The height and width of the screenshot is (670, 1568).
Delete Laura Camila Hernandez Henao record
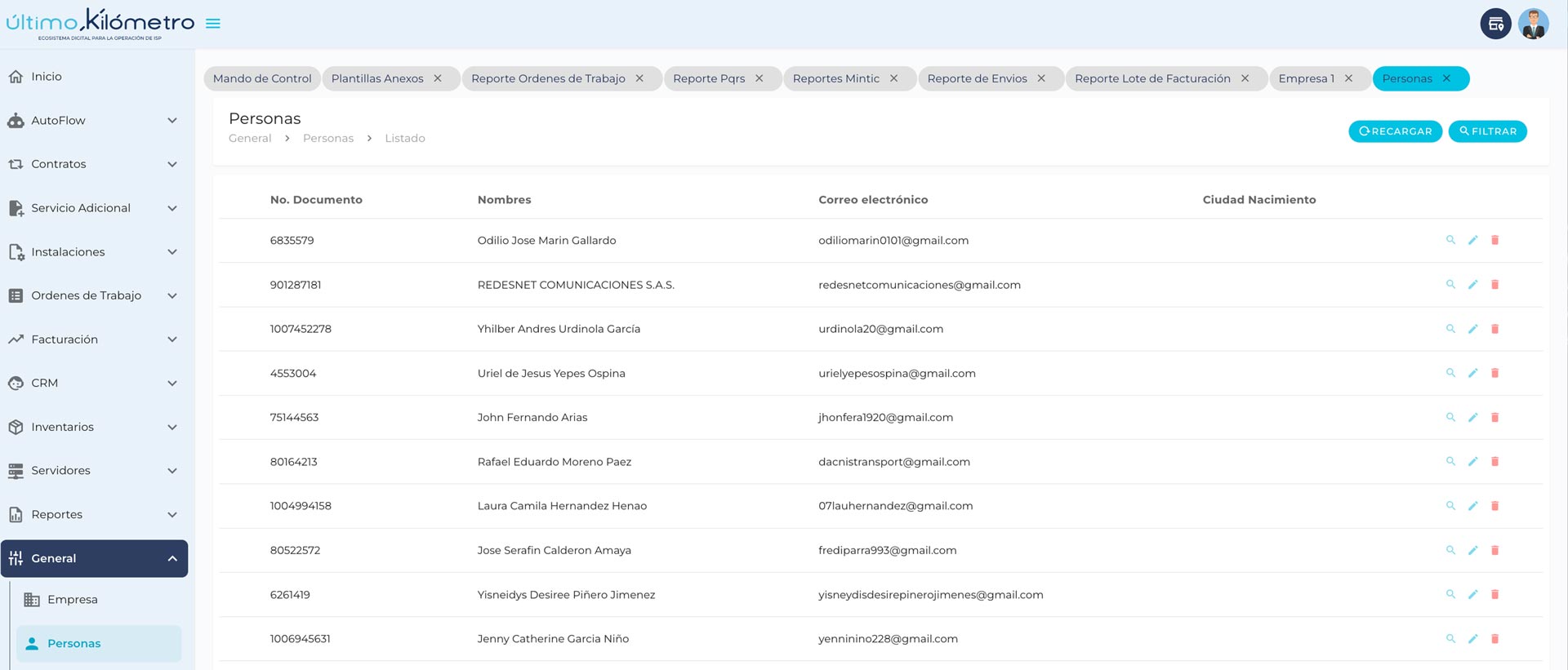[x=1494, y=506]
